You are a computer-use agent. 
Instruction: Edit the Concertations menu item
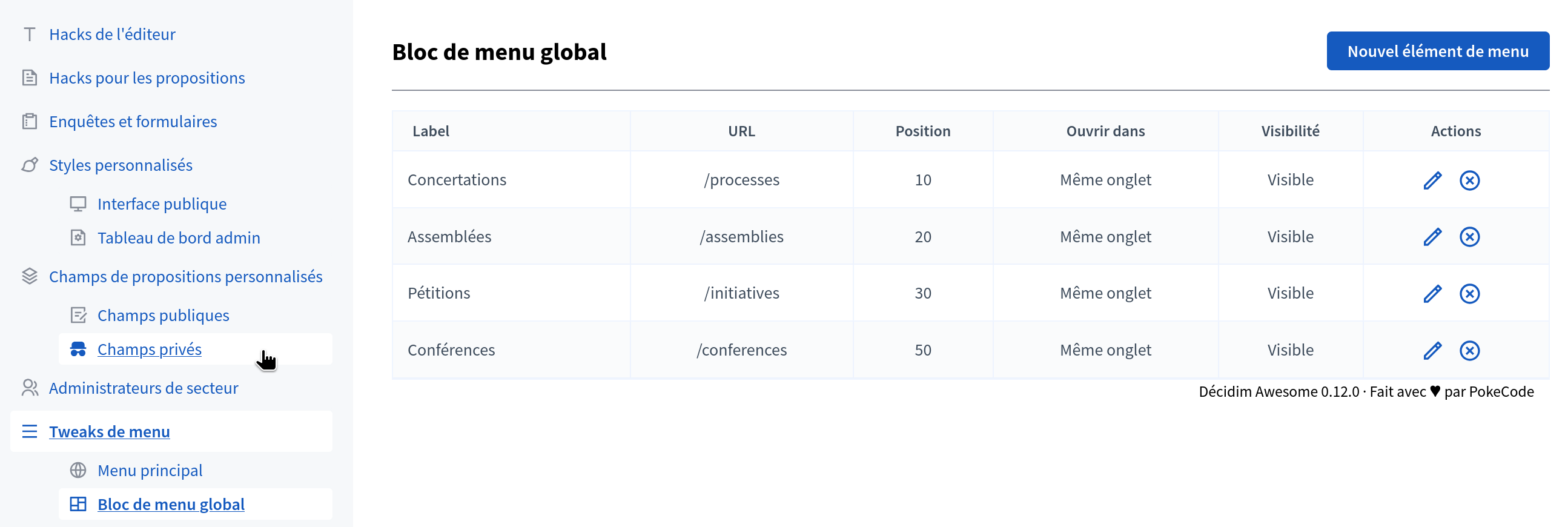1432,180
